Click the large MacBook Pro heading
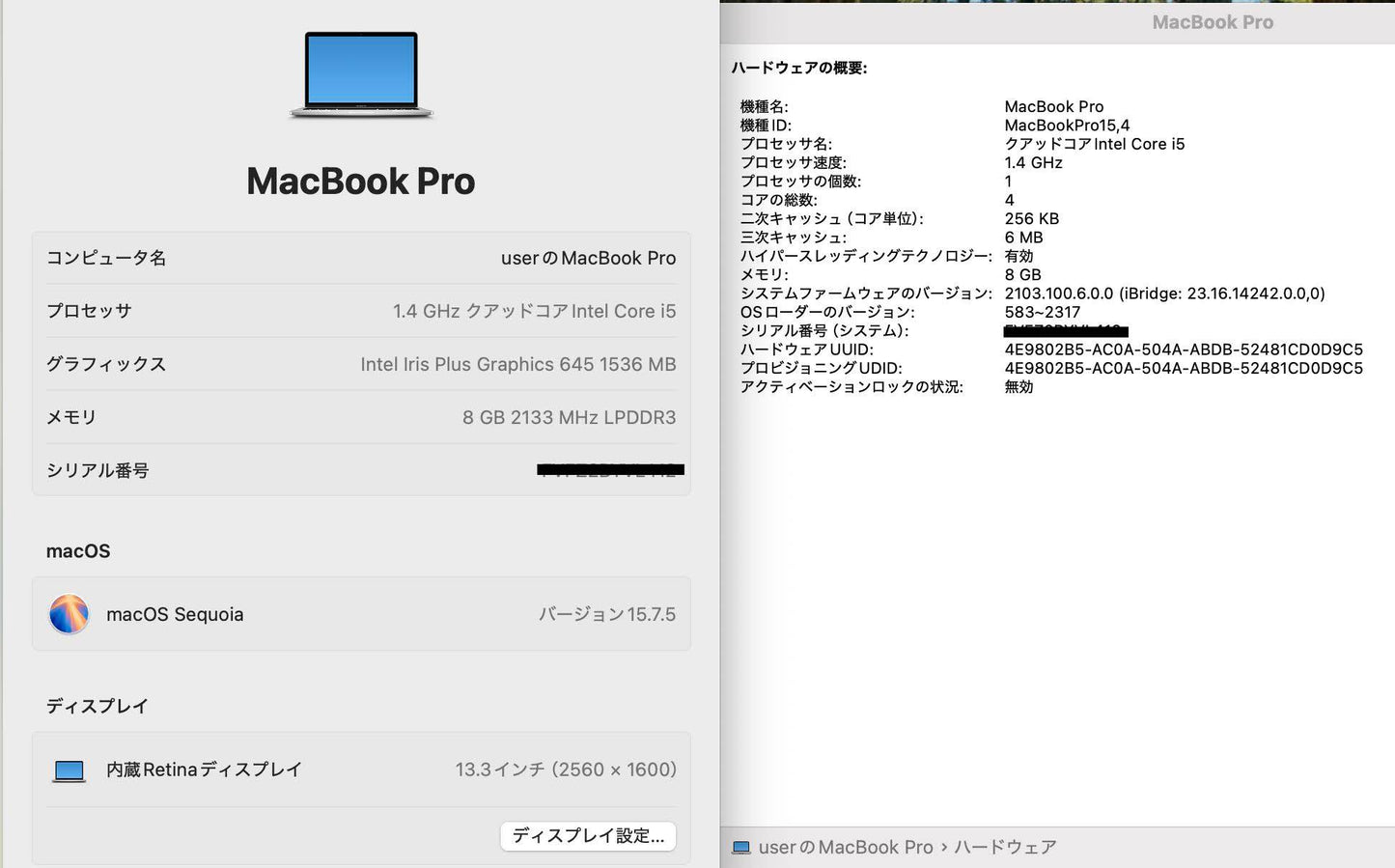Viewport: 1395px width, 868px height. click(x=361, y=182)
